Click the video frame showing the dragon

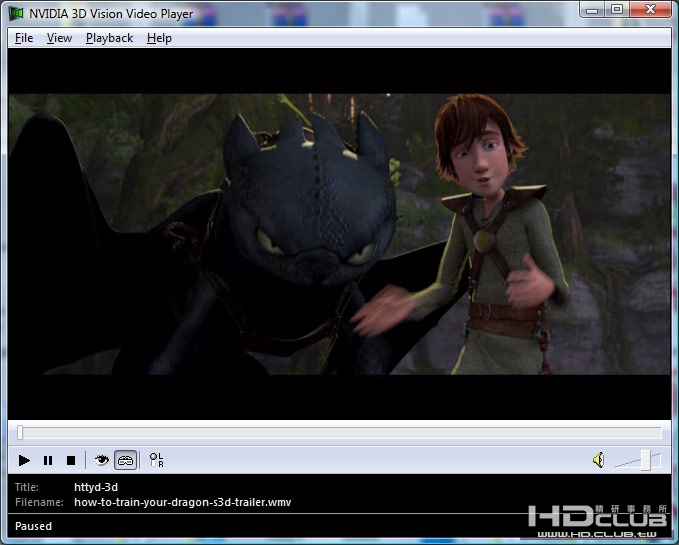pyautogui.click(x=340, y=234)
